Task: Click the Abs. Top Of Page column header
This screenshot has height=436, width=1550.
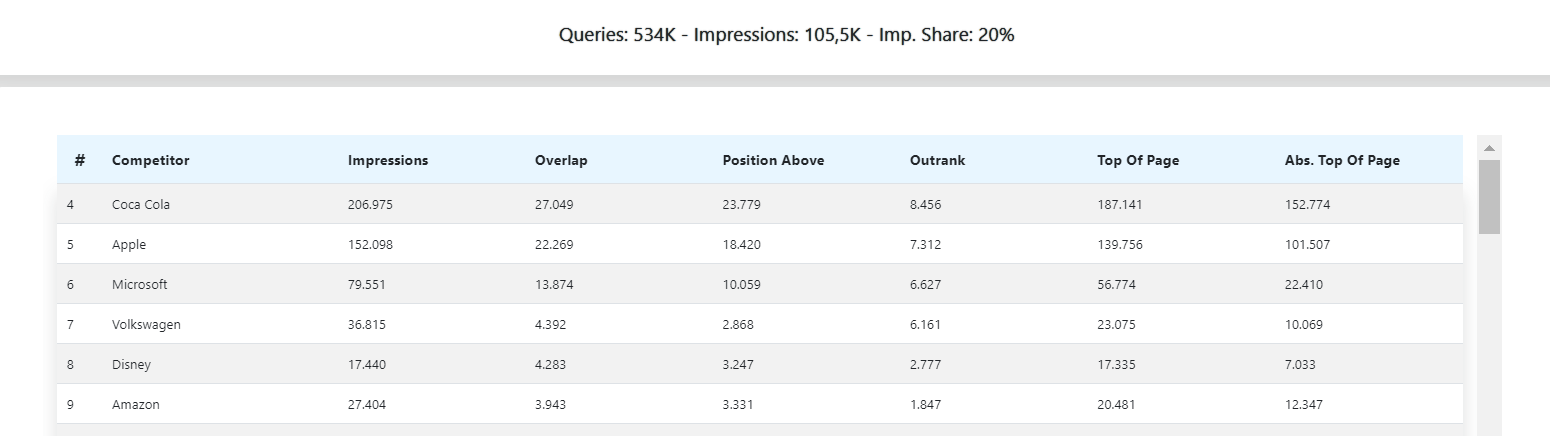Action: coord(1342,160)
